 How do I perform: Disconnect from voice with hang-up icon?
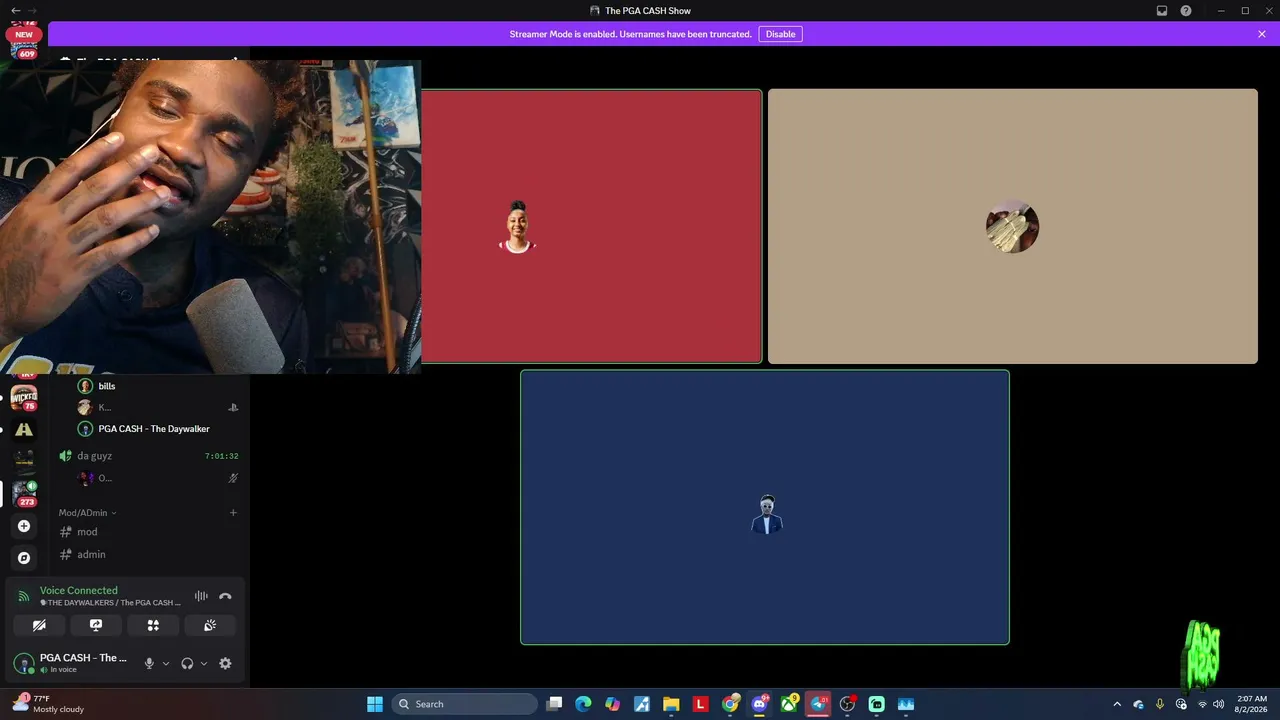click(225, 596)
